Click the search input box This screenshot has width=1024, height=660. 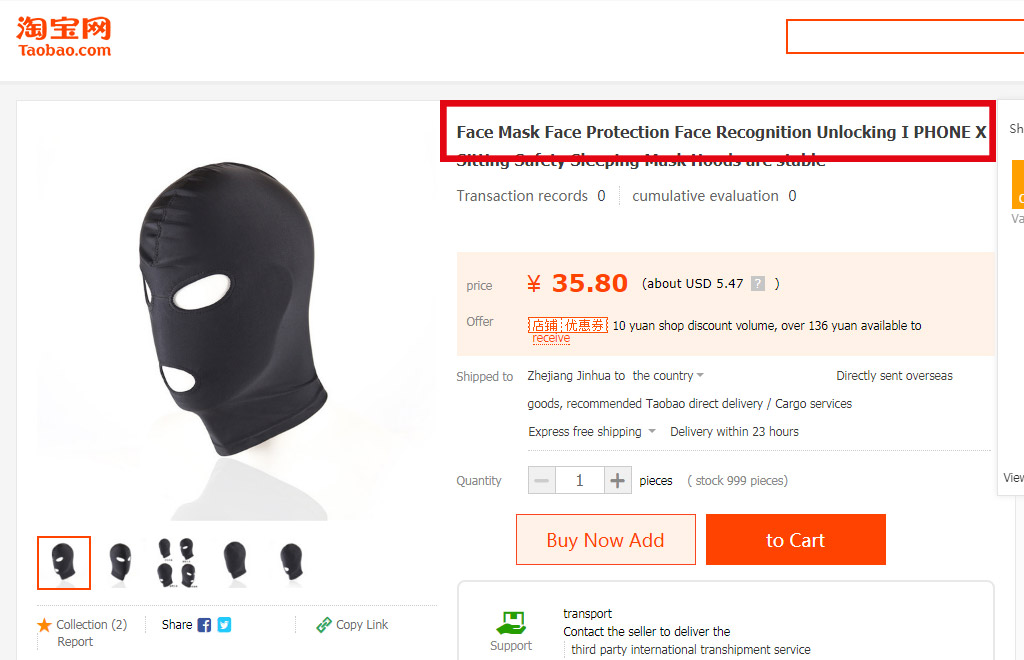905,36
